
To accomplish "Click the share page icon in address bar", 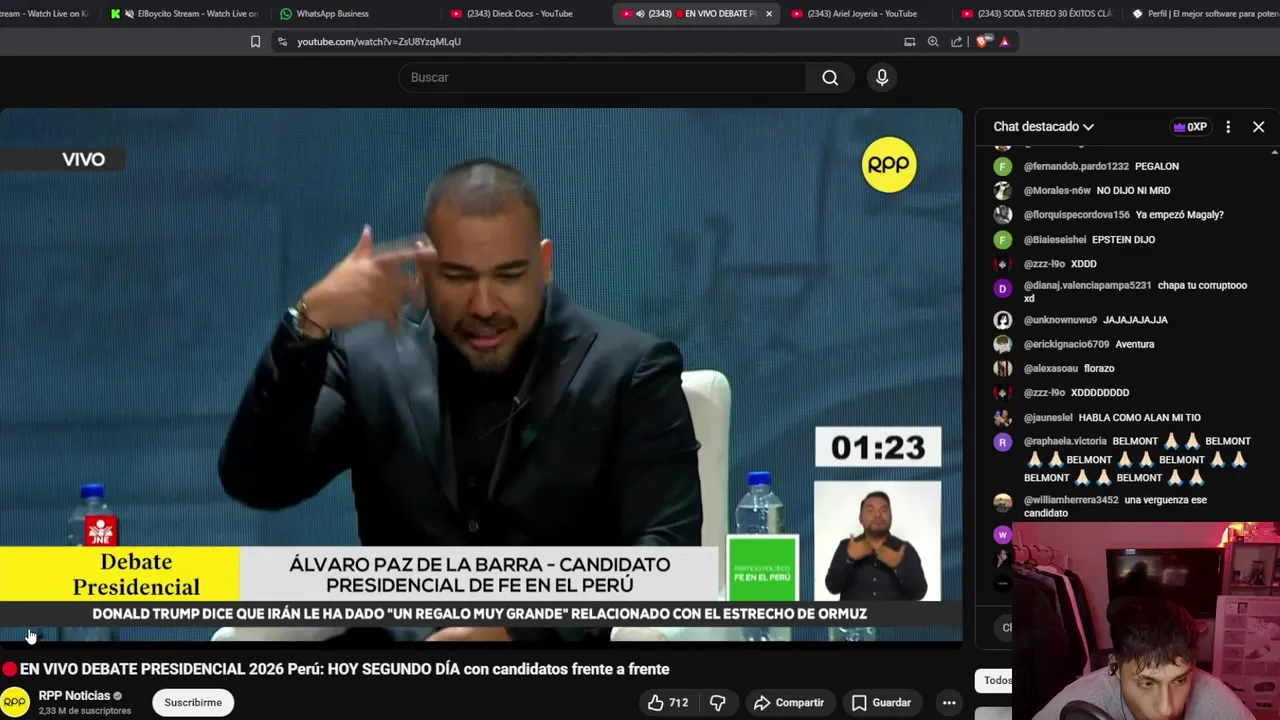I will pos(957,42).
